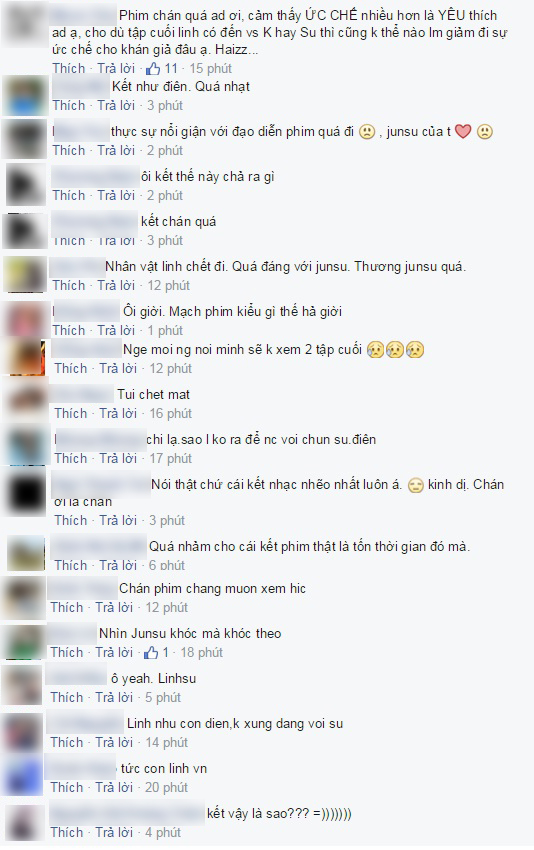Like the comment 'kết vậy là sao???'
Viewport: 534px width, 850px height.
(67, 832)
